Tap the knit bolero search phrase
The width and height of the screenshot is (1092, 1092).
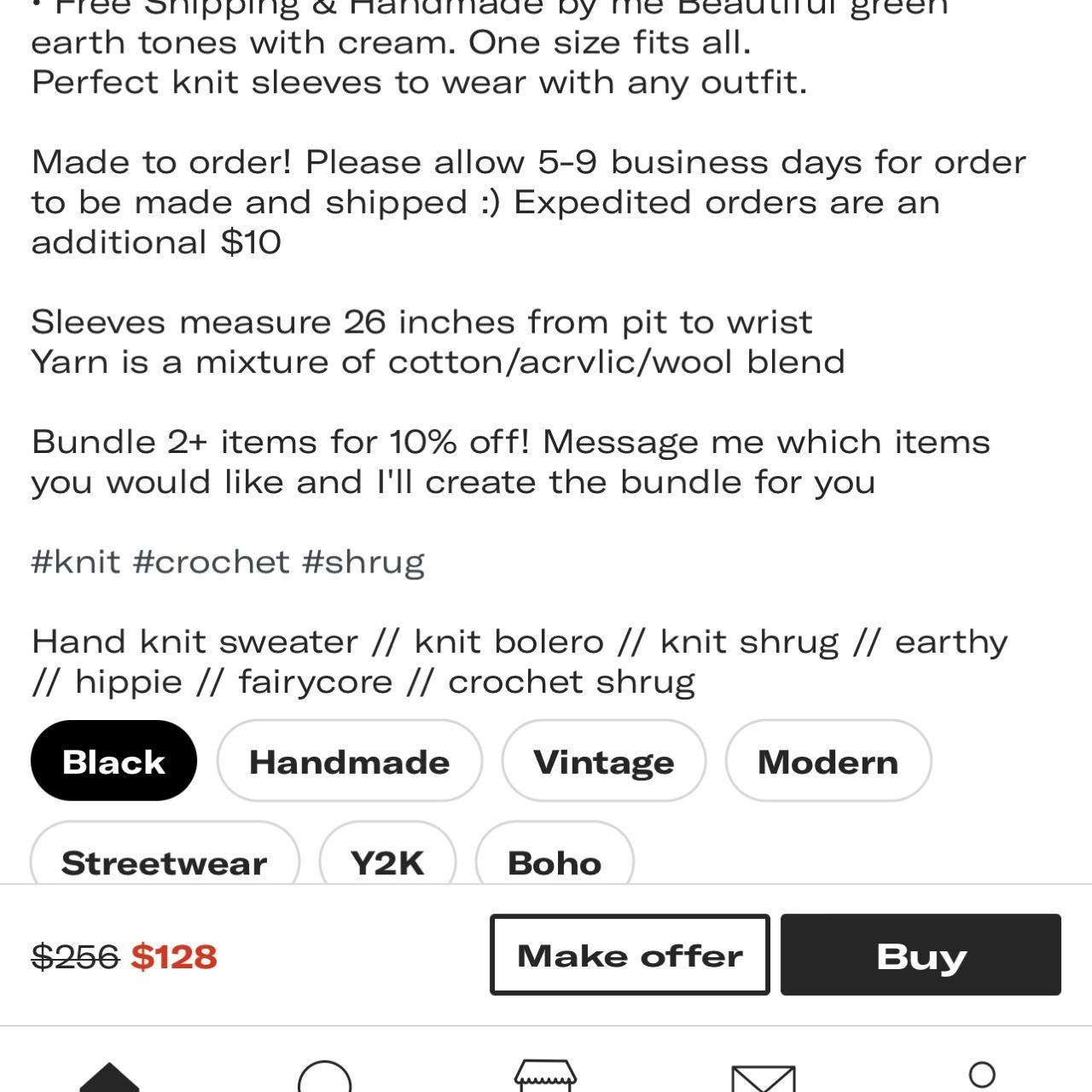coord(513,642)
